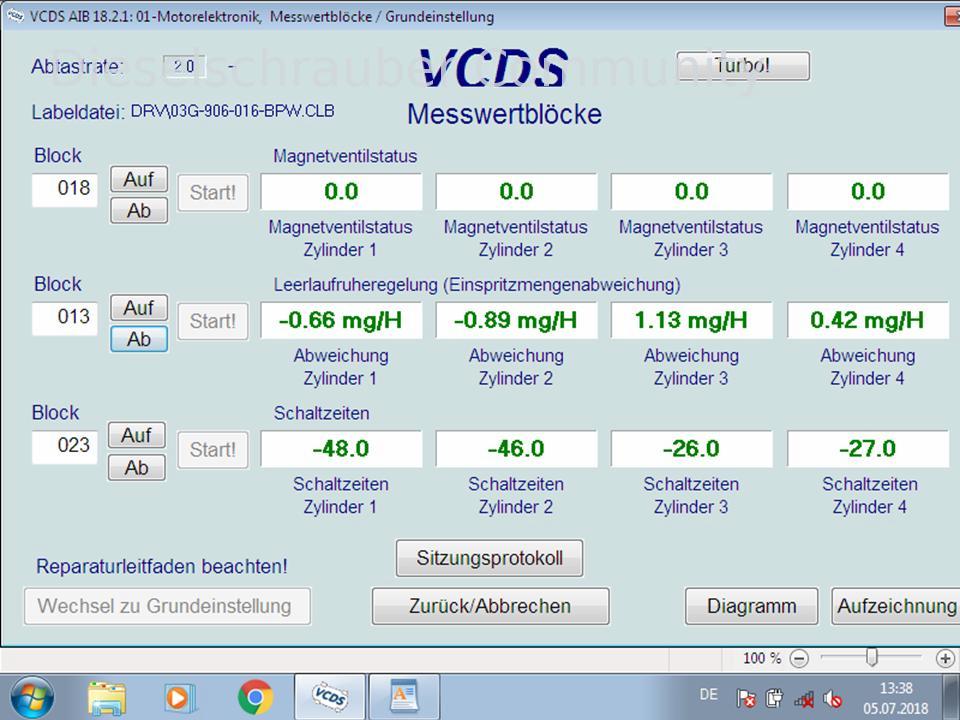This screenshot has width=960, height=720.
Task: Click Start! next to Block 013
Action: click(x=213, y=321)
